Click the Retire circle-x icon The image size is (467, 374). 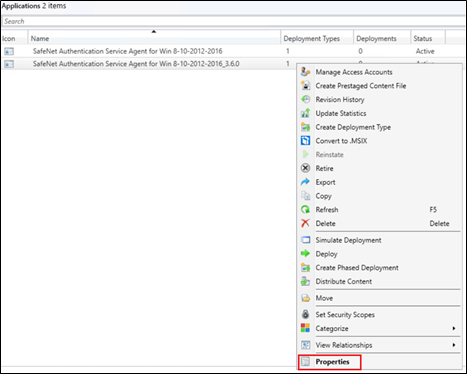tap(305, 168)
